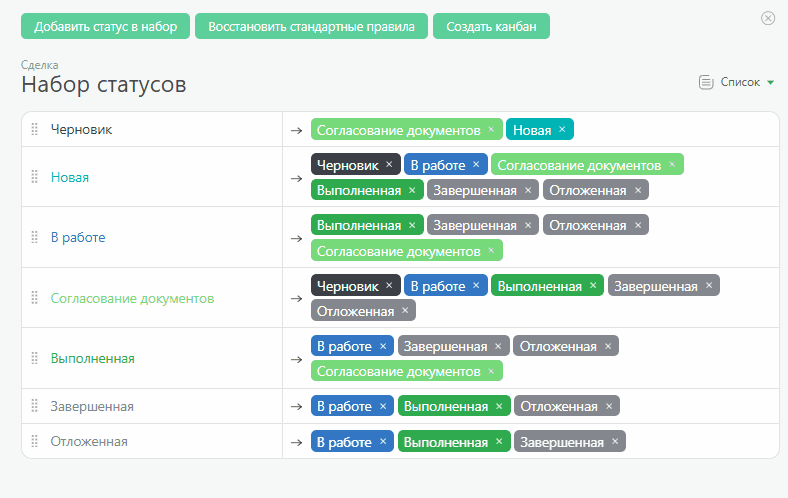Grab the drag handle of the Черновик row
The width and height of the screenshot is (788, 498).
35,129
